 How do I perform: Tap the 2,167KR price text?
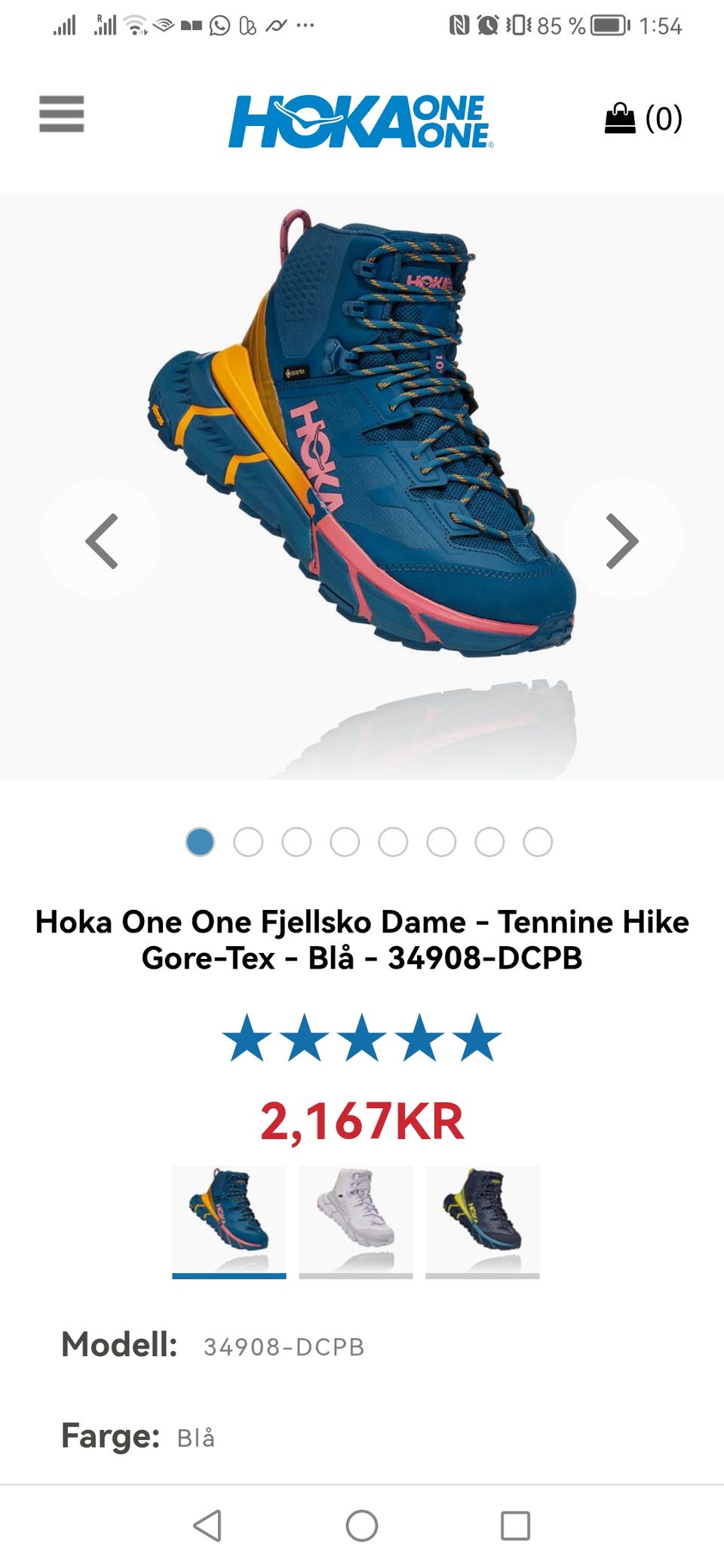tap(362, 1121)
